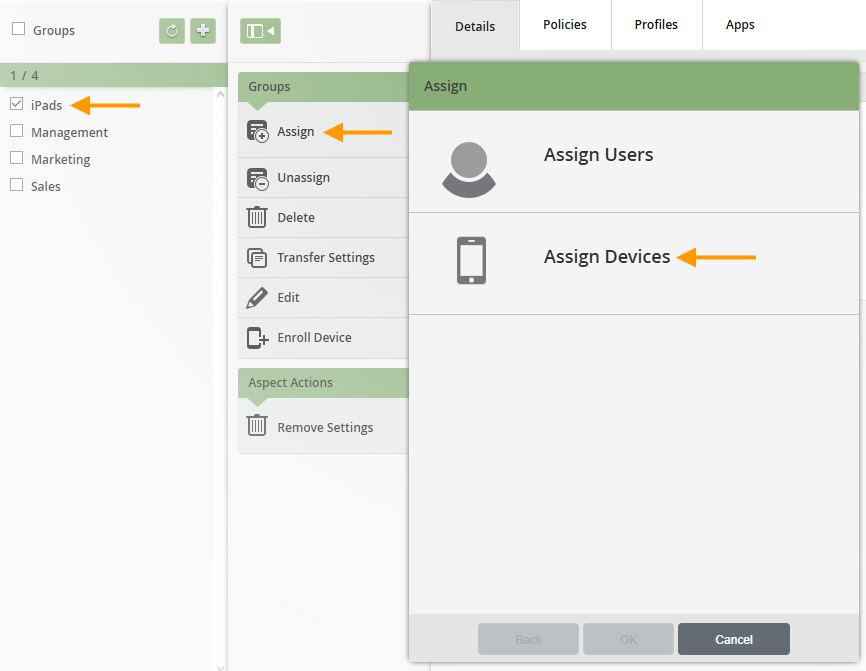The width and height of the screenshot is (866, 671).
Task: Switch to the Apps tab
Action: pyautogui.click(x=740, y=25)
